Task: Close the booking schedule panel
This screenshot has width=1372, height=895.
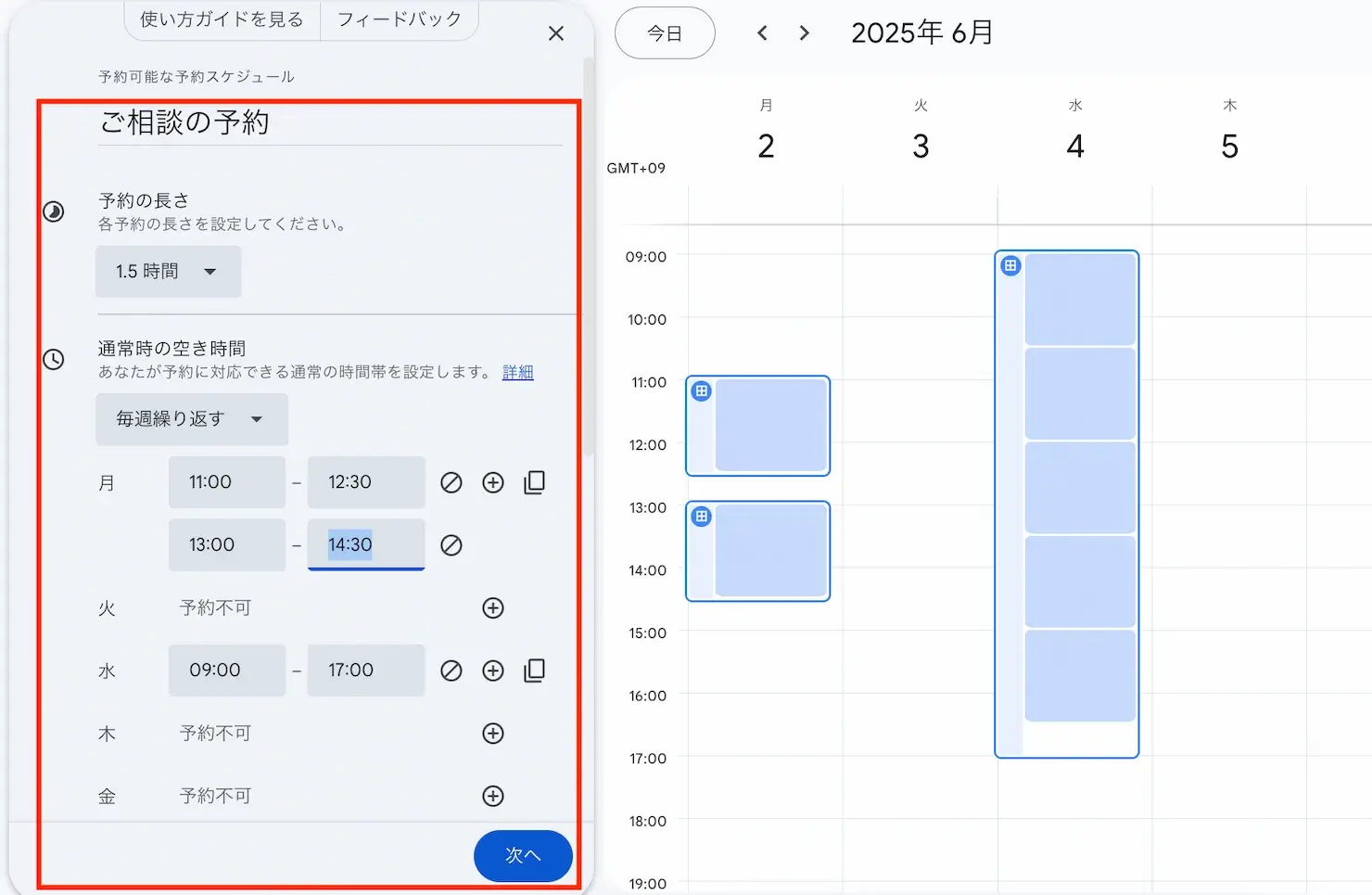Action: pyautogui.click(x=556, y=33)
